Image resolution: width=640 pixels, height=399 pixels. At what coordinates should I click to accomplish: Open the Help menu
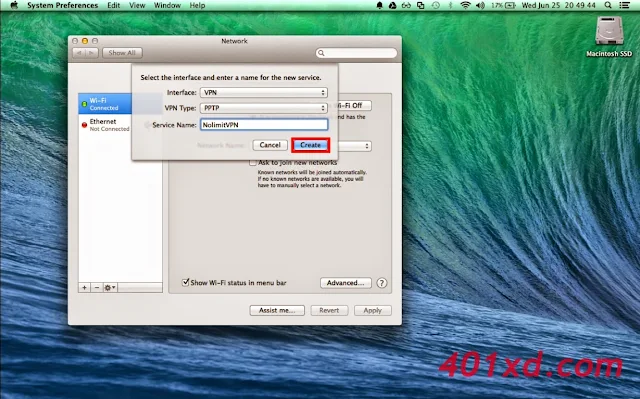tap(197, 5)
